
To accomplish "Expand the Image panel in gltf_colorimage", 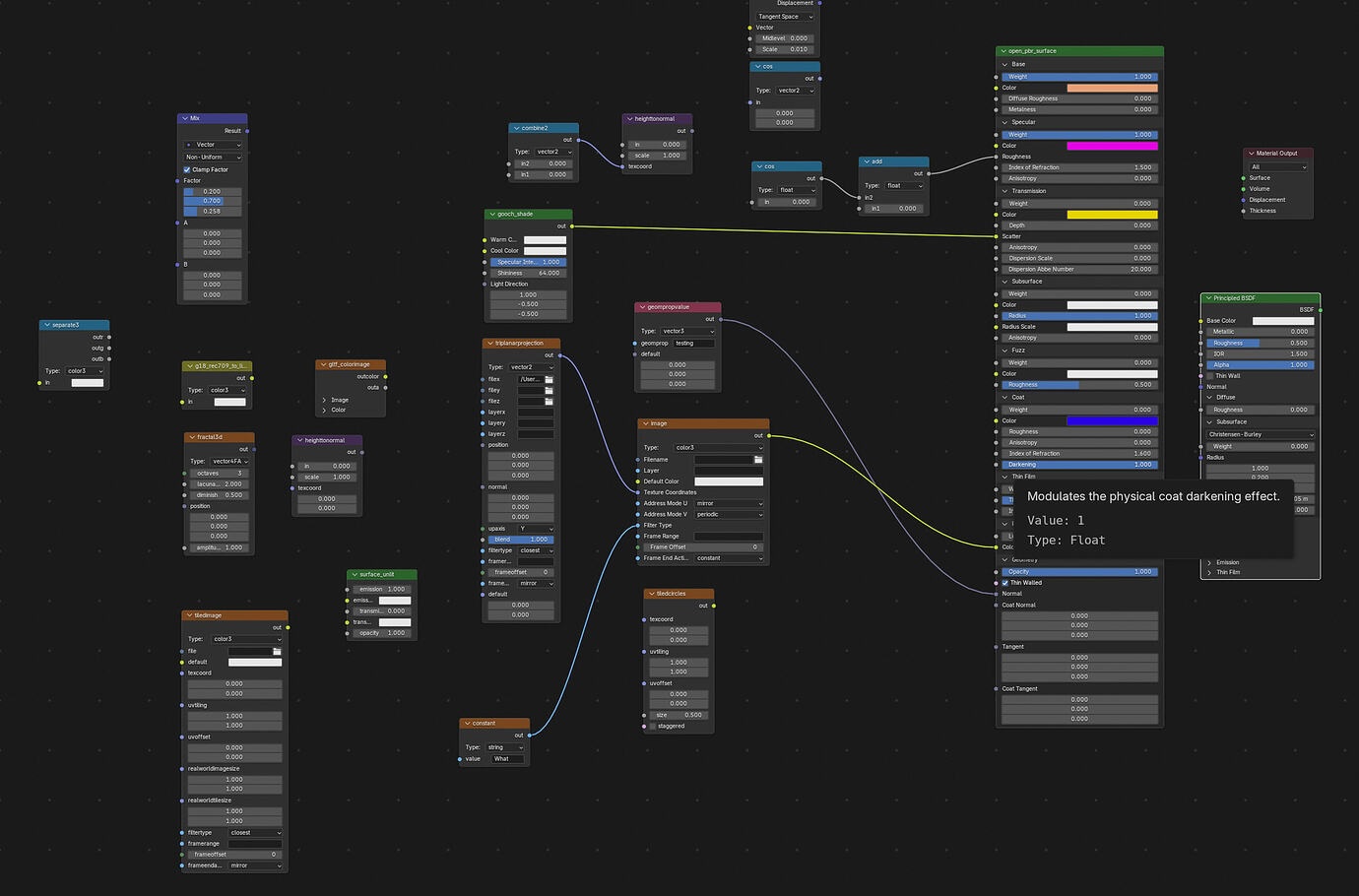I will [x=324, y=400].
